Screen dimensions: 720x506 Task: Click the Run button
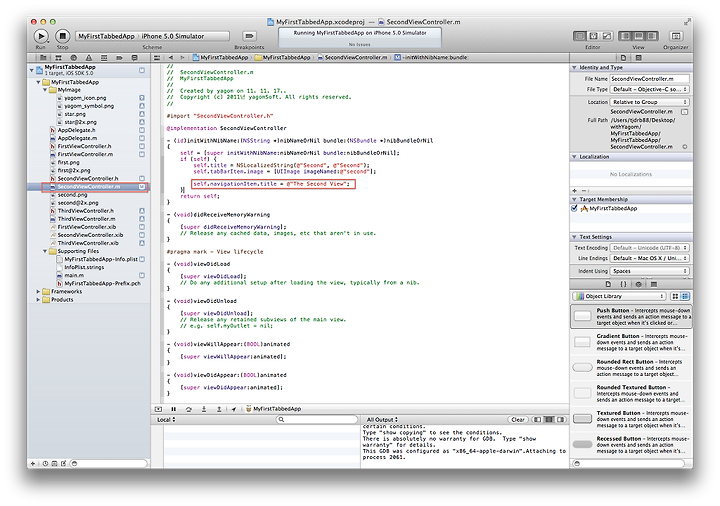coord(41,36)
